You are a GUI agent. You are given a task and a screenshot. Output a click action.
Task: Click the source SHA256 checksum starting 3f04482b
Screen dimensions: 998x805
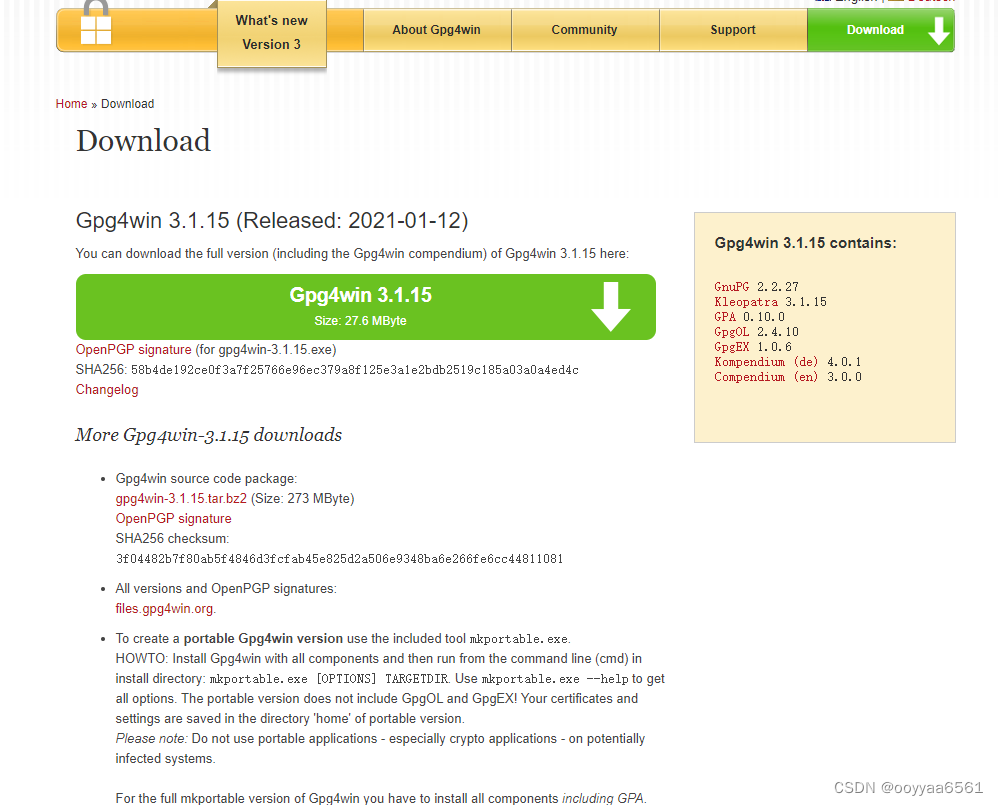click(x=339, y=559)
